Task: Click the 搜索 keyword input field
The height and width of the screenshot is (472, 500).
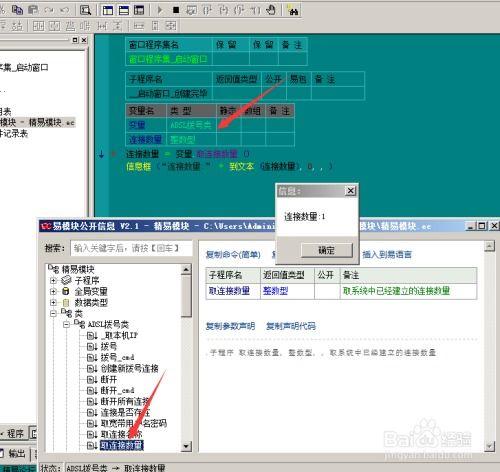Action: [131, 248]
